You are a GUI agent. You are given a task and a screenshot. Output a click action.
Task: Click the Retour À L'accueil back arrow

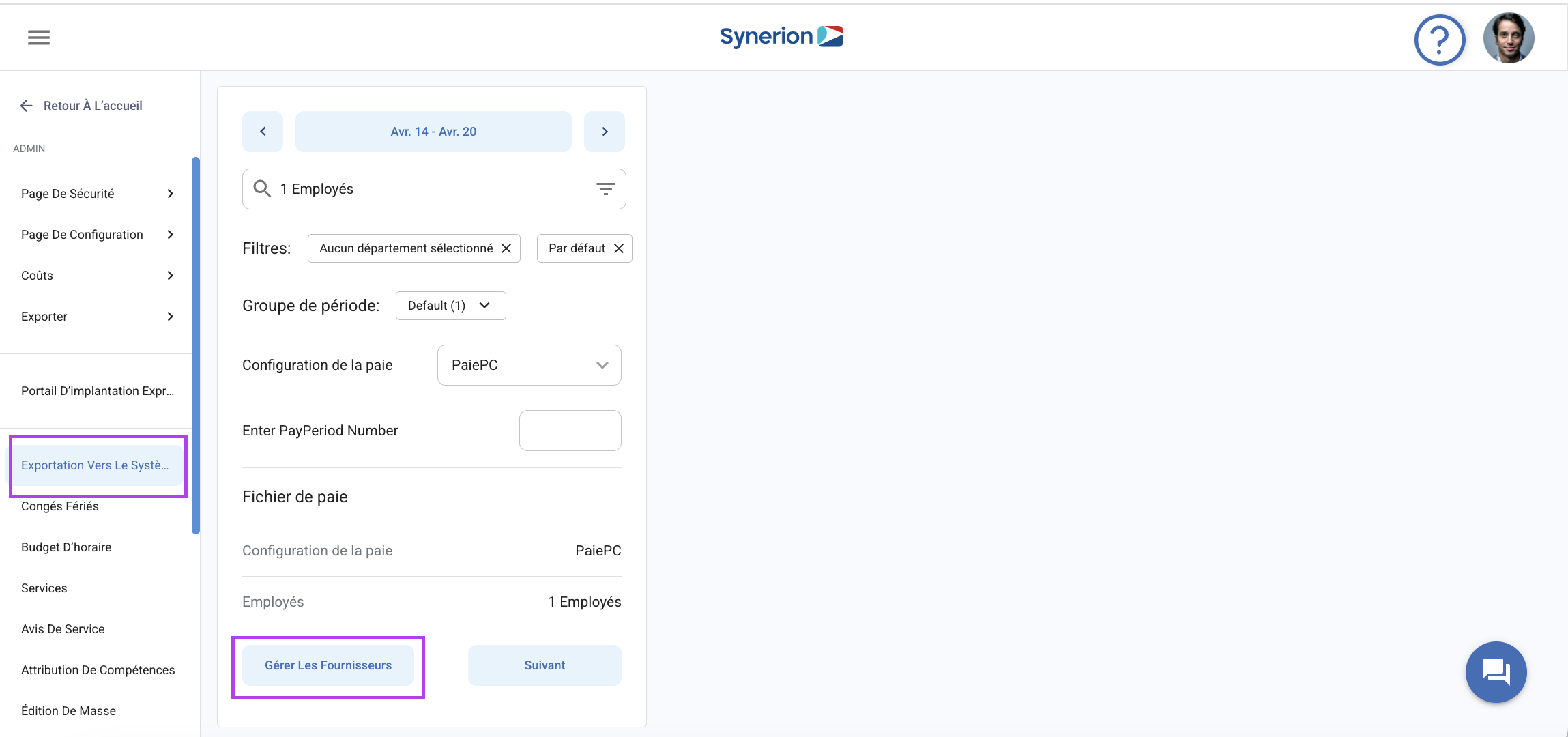click(x=27, y=106)
